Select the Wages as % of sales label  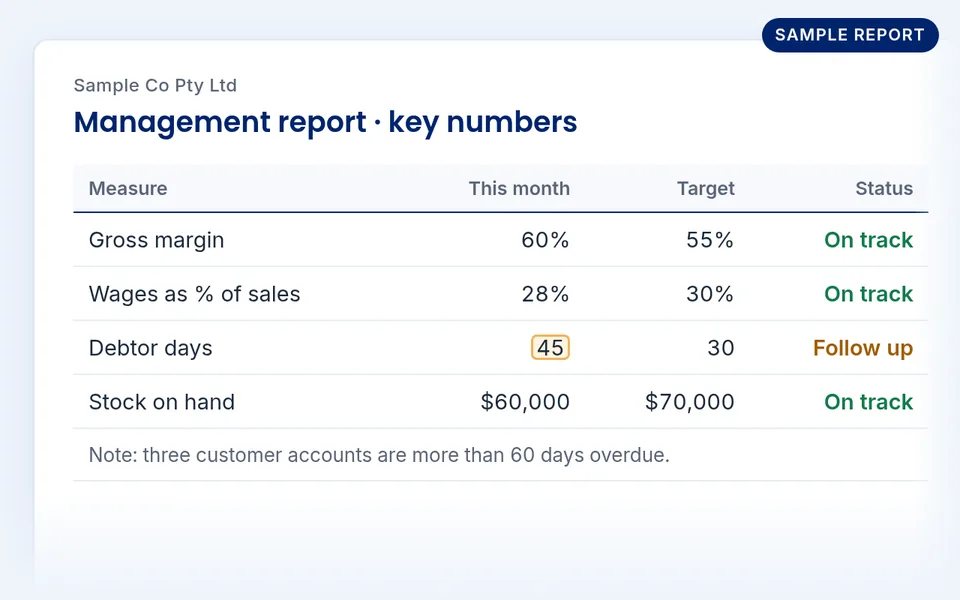(194, 294)
